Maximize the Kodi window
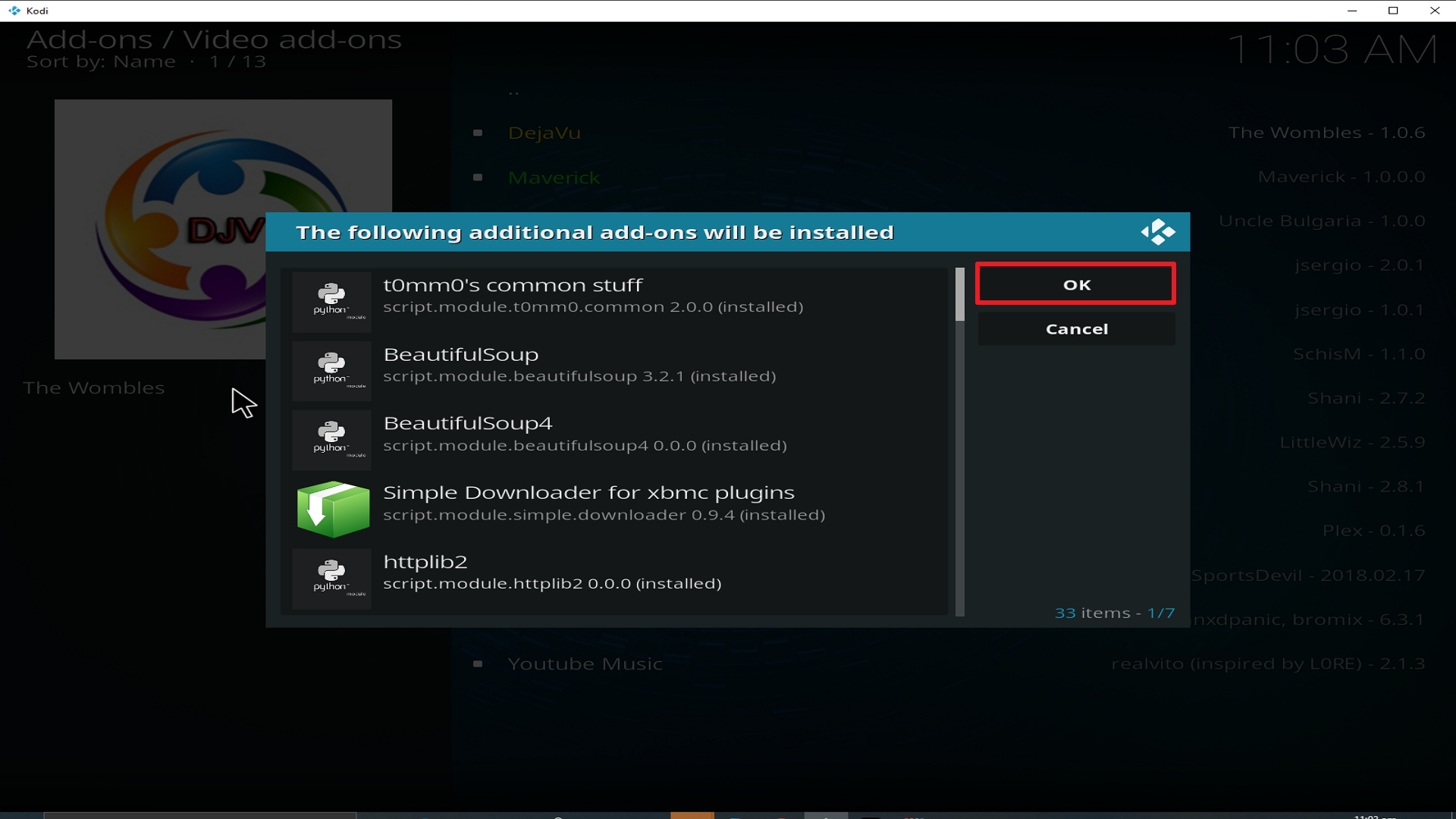Screen dimensions: 1456x819 [x=1392, y=11]
